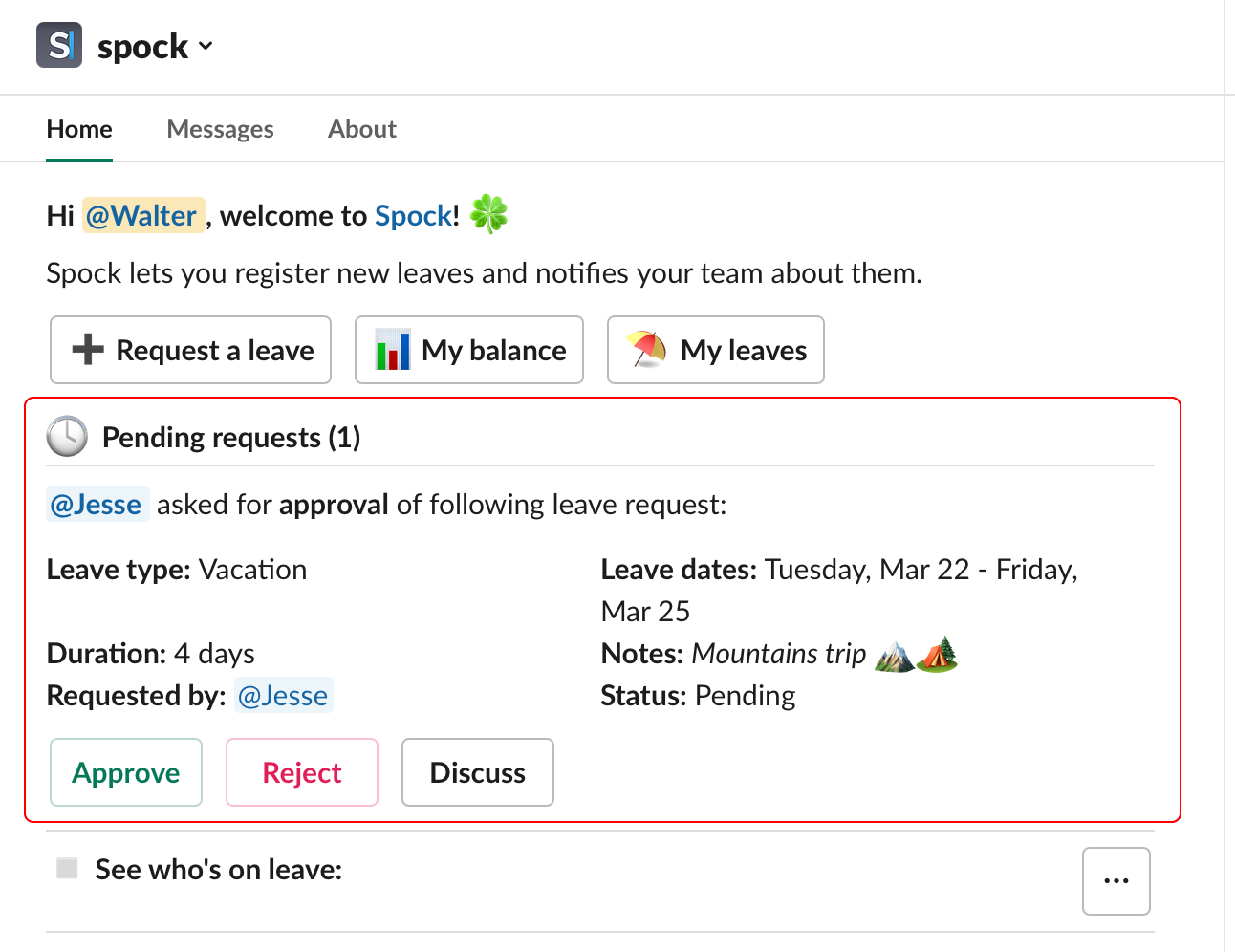1235x952 pixels.
Task: Click the four-leaf clover emoji
Action: click(x=488, y=214)
